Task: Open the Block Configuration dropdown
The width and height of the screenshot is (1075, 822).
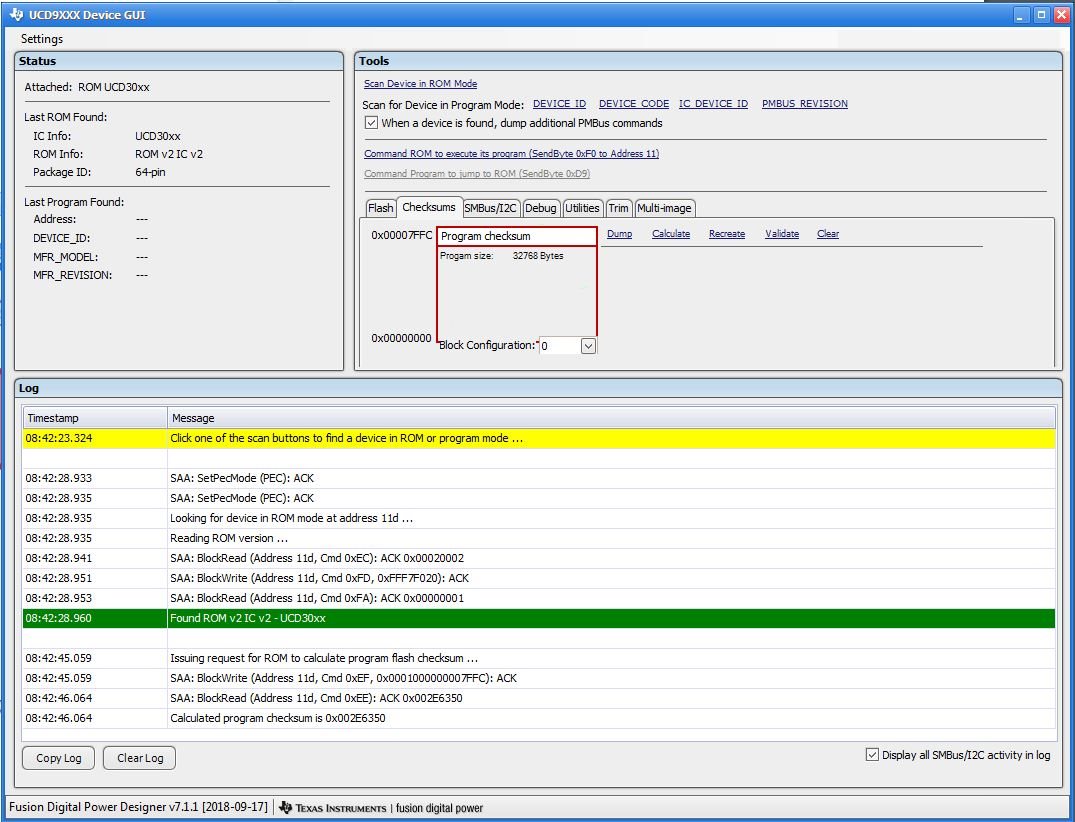Action: point(588,346)
